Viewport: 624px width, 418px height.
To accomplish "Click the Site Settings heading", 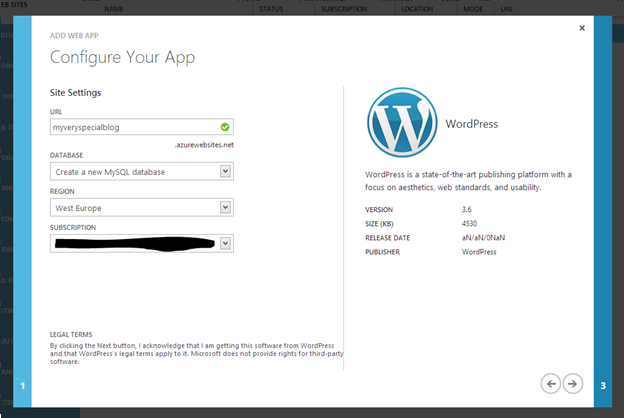I will tap(75, 93).
